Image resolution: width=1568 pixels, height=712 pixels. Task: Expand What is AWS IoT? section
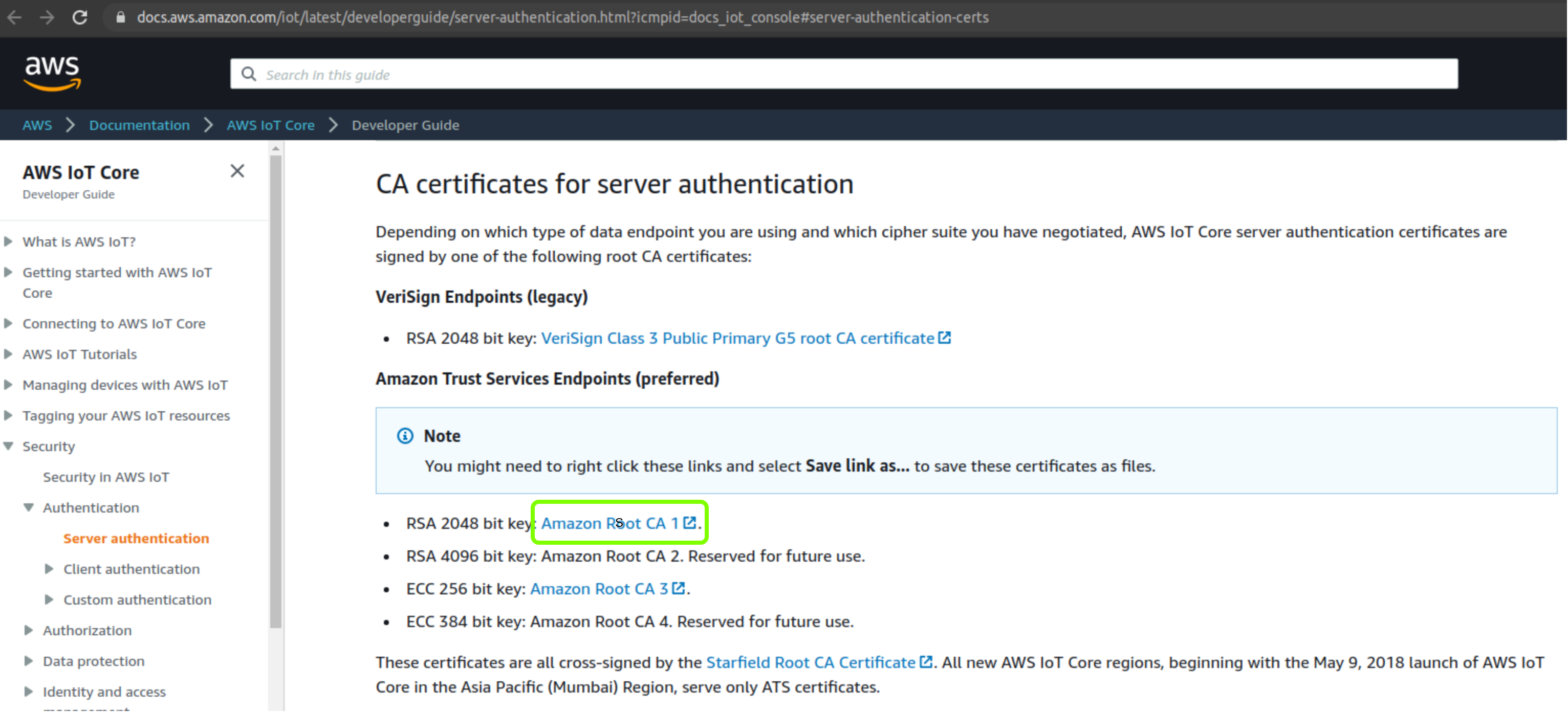tap(9, 241)
